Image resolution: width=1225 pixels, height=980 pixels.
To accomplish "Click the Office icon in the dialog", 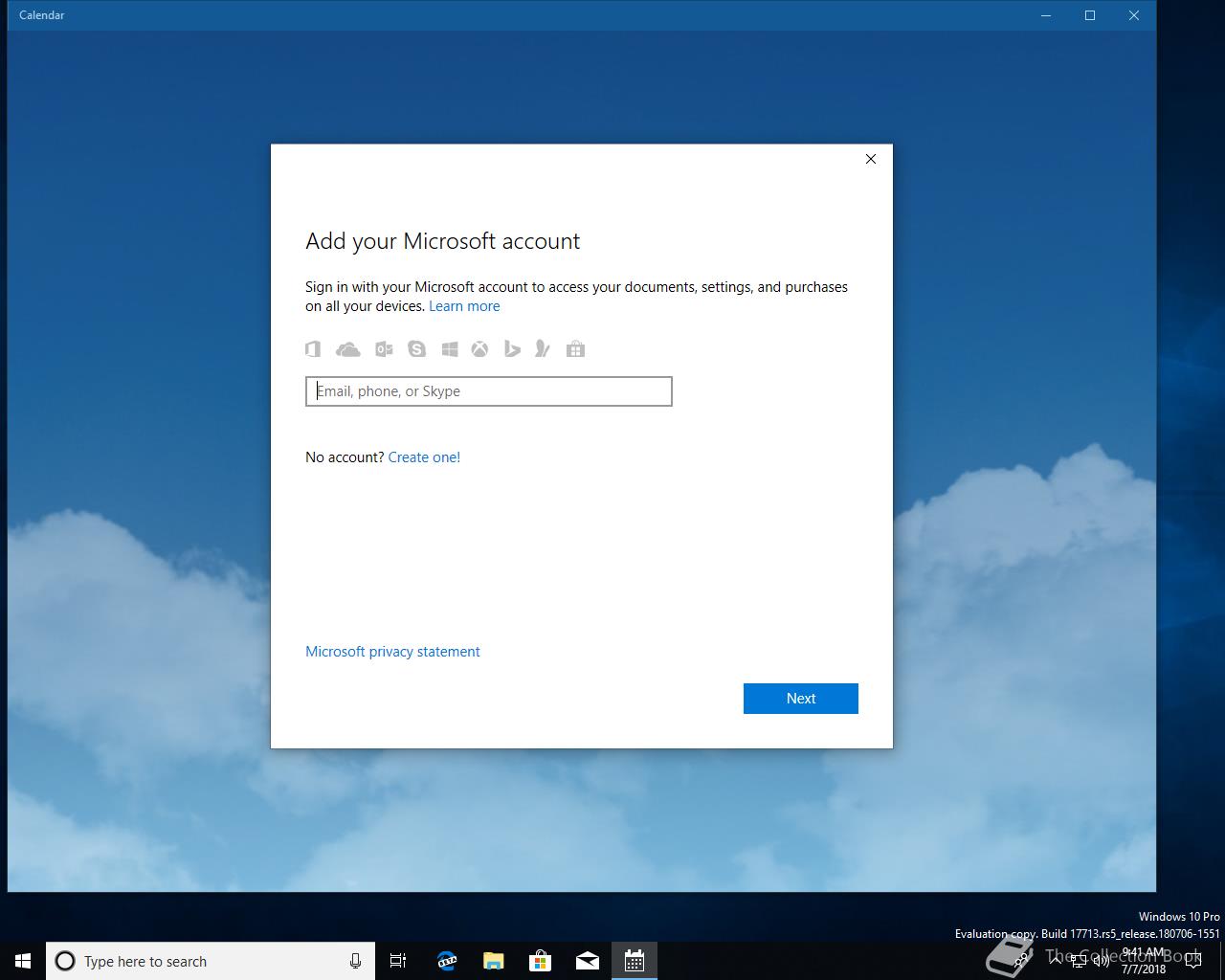I will click(313, 349).
